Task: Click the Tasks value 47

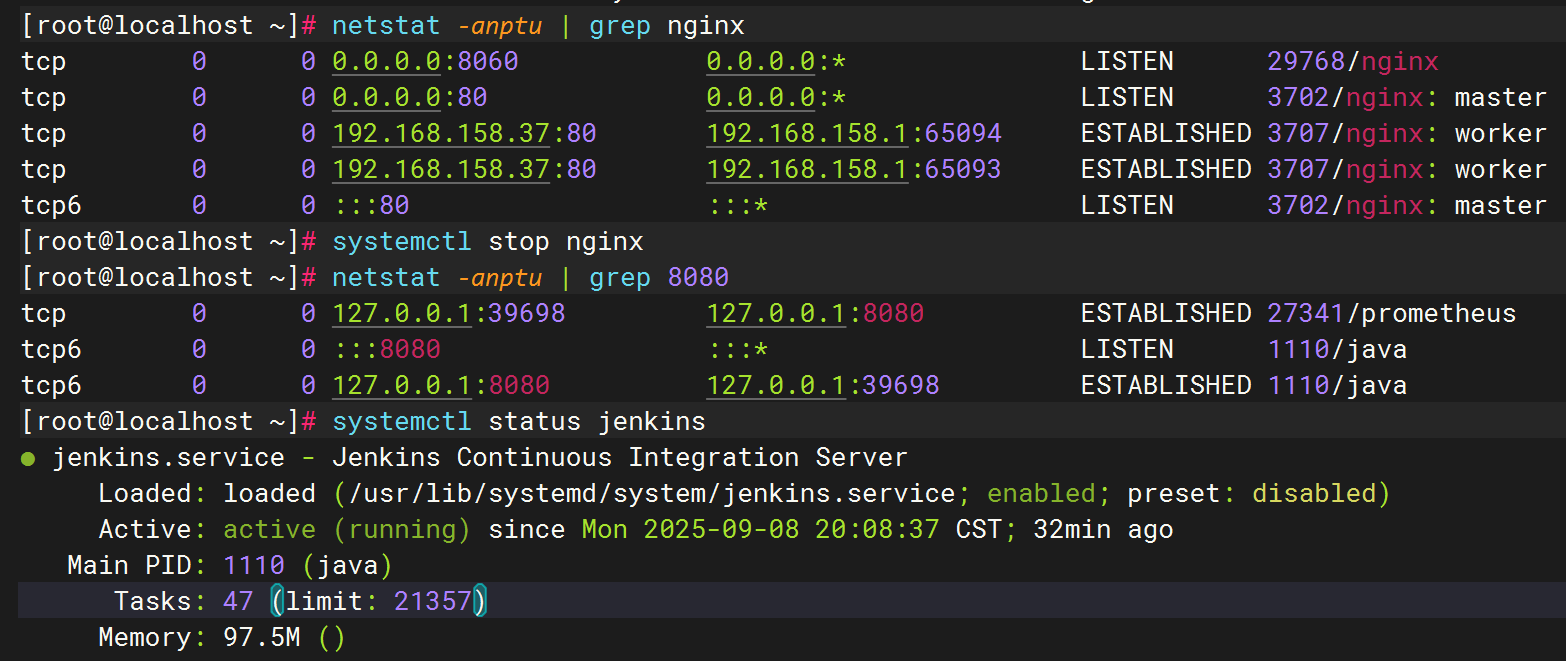Action: point(238,602)
